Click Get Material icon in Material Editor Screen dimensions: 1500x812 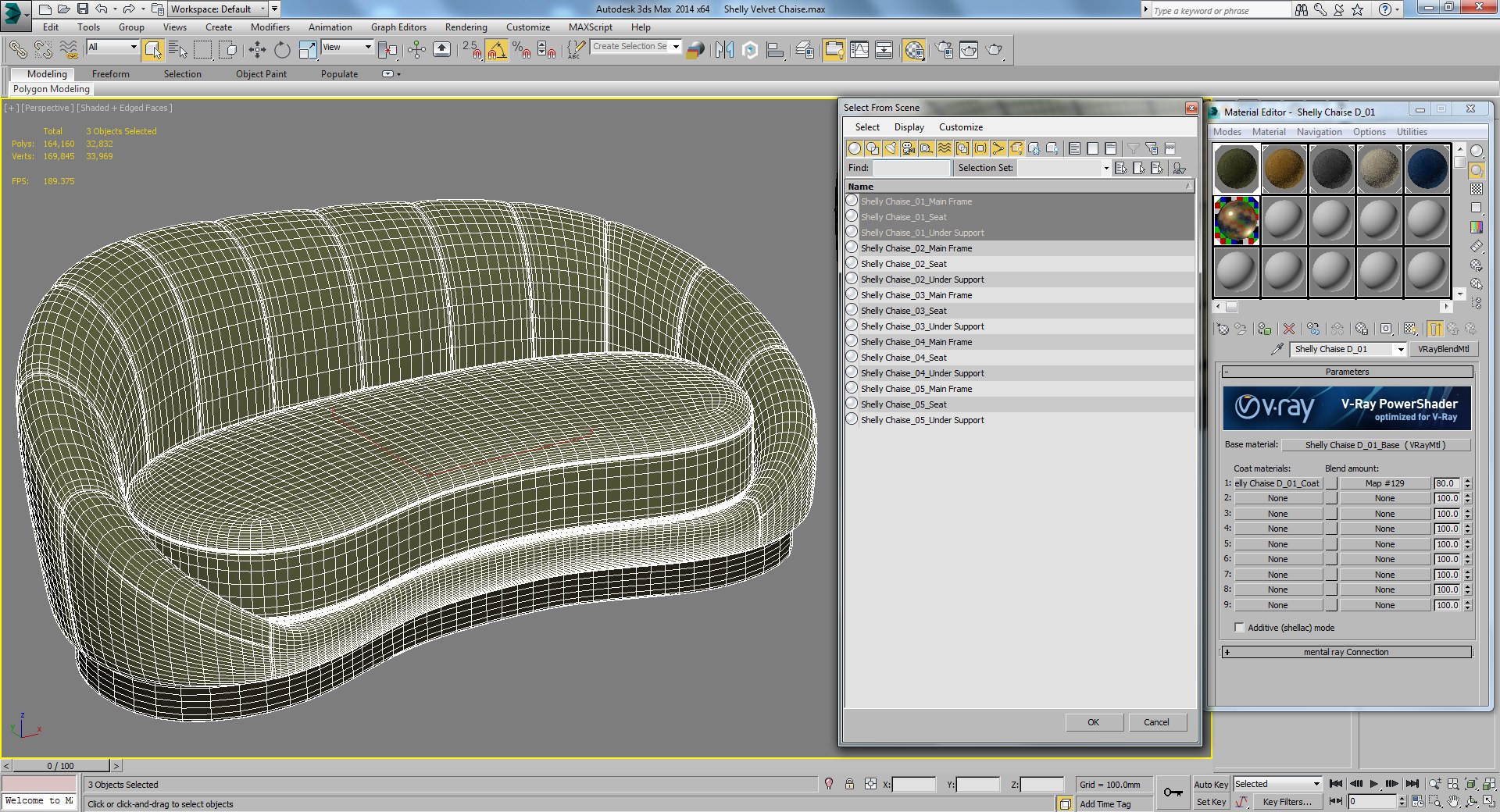1223,329
